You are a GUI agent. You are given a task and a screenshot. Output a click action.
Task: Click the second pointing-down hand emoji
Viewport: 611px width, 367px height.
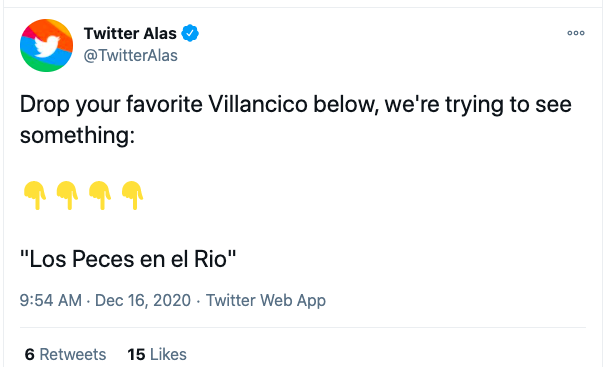pyautogui.click(x=67, y=195)
